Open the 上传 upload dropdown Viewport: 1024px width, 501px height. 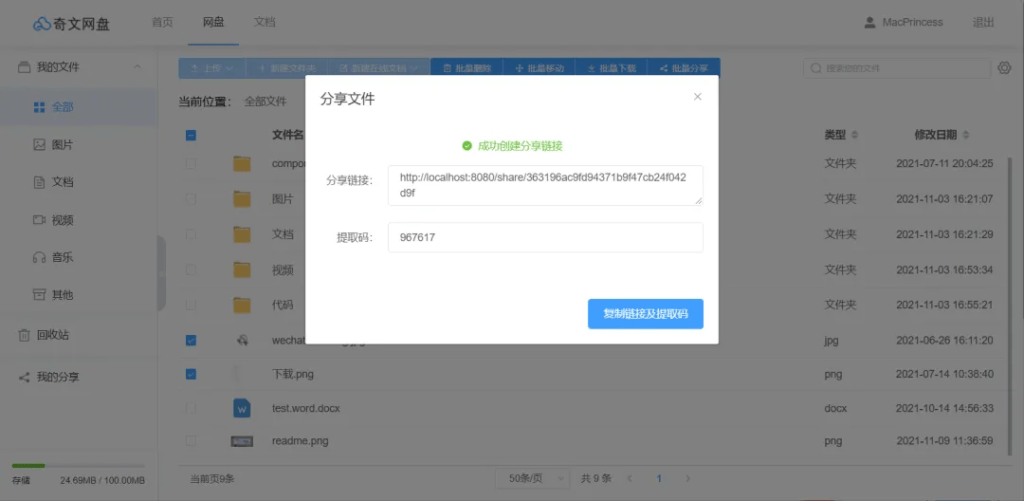[x=212, y=68]
